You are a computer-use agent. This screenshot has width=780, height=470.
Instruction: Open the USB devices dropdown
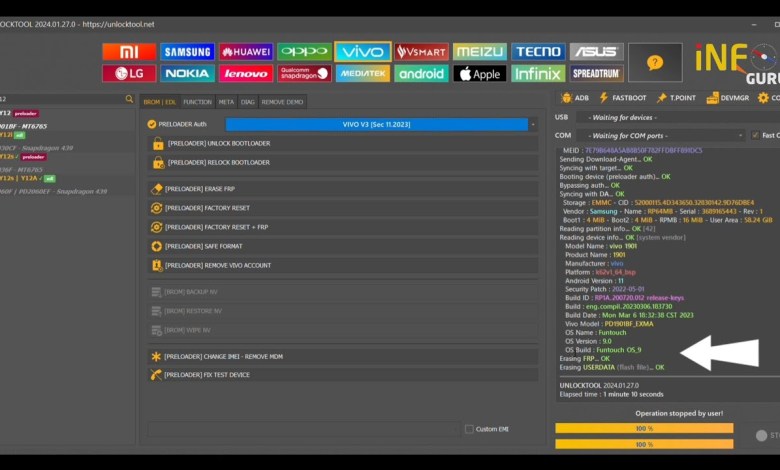(x=660, y=117)
